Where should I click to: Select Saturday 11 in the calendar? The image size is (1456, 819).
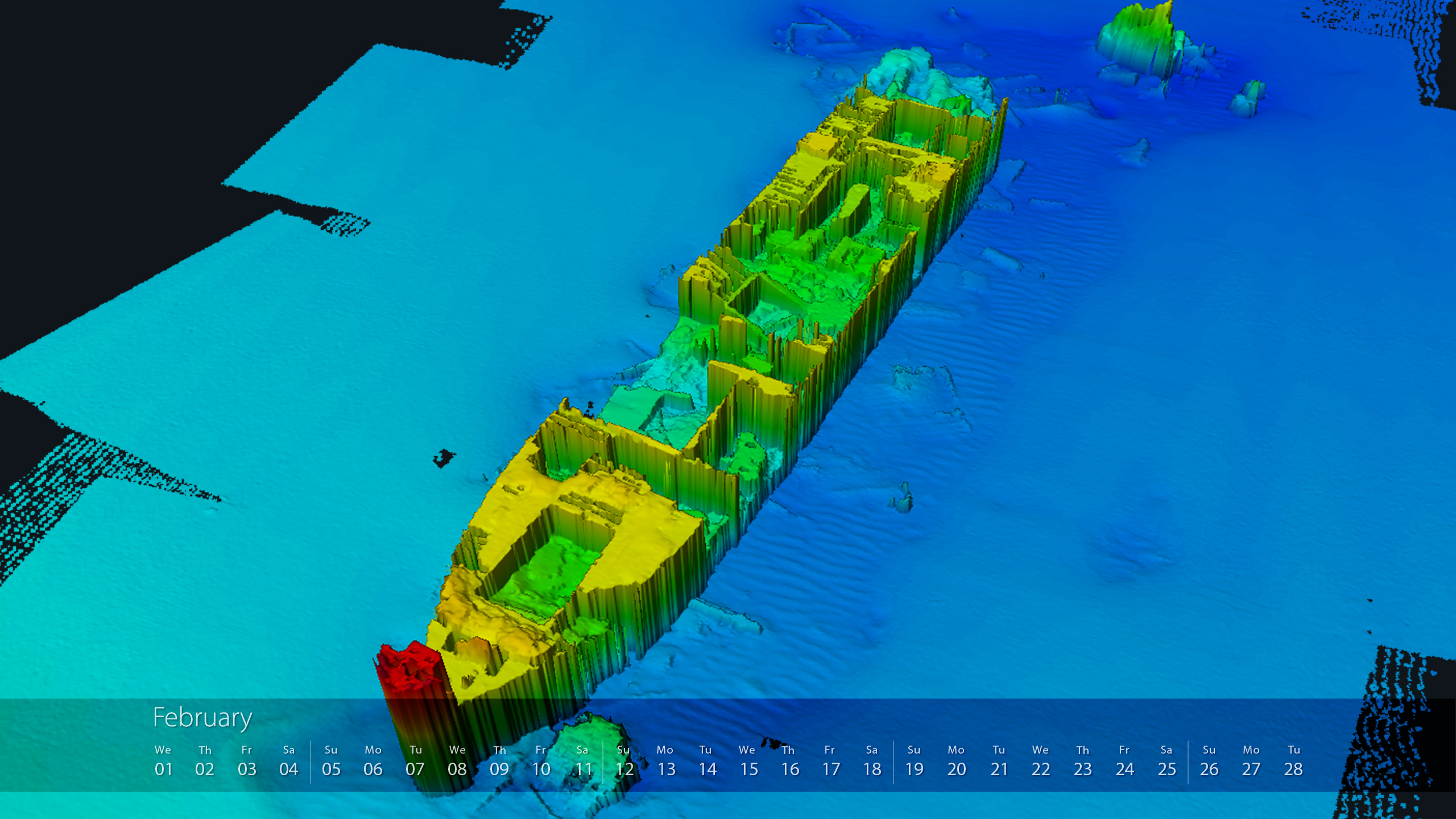tap(583, 761)
